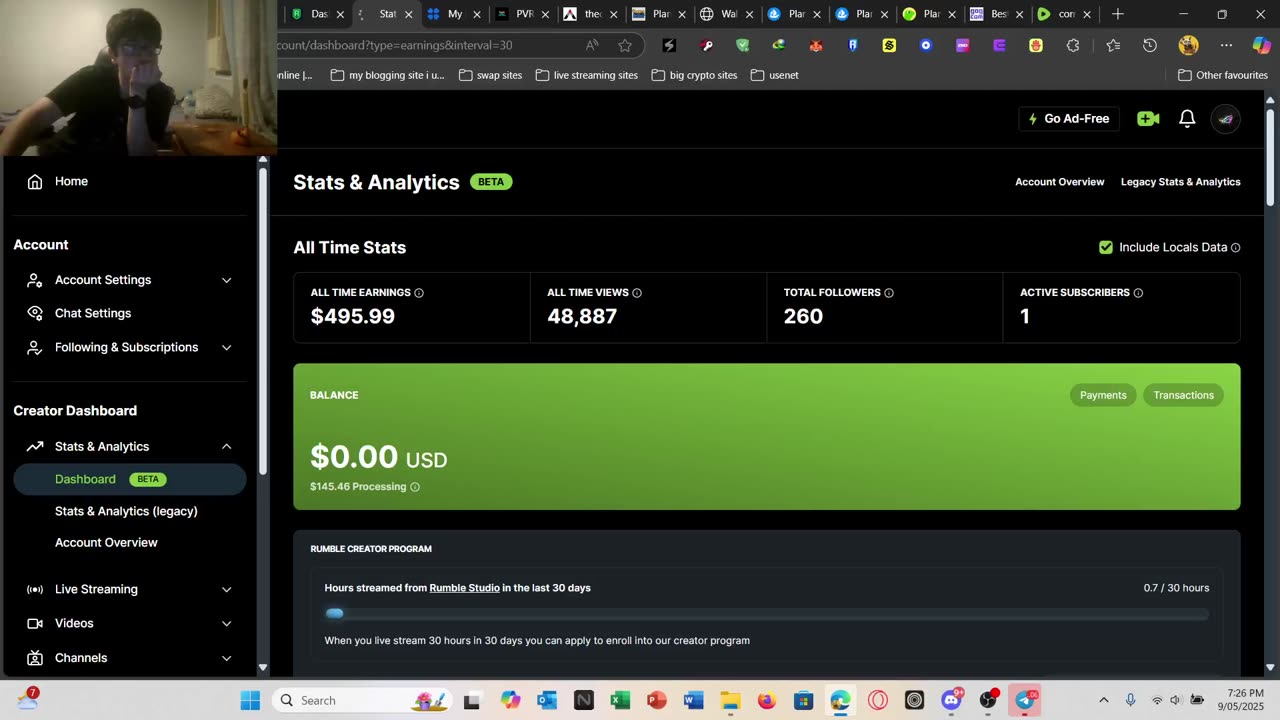Open a new browser tab
Image resolution: width=1280 pixels, height=720 pixels.
tap(1118, 14)
